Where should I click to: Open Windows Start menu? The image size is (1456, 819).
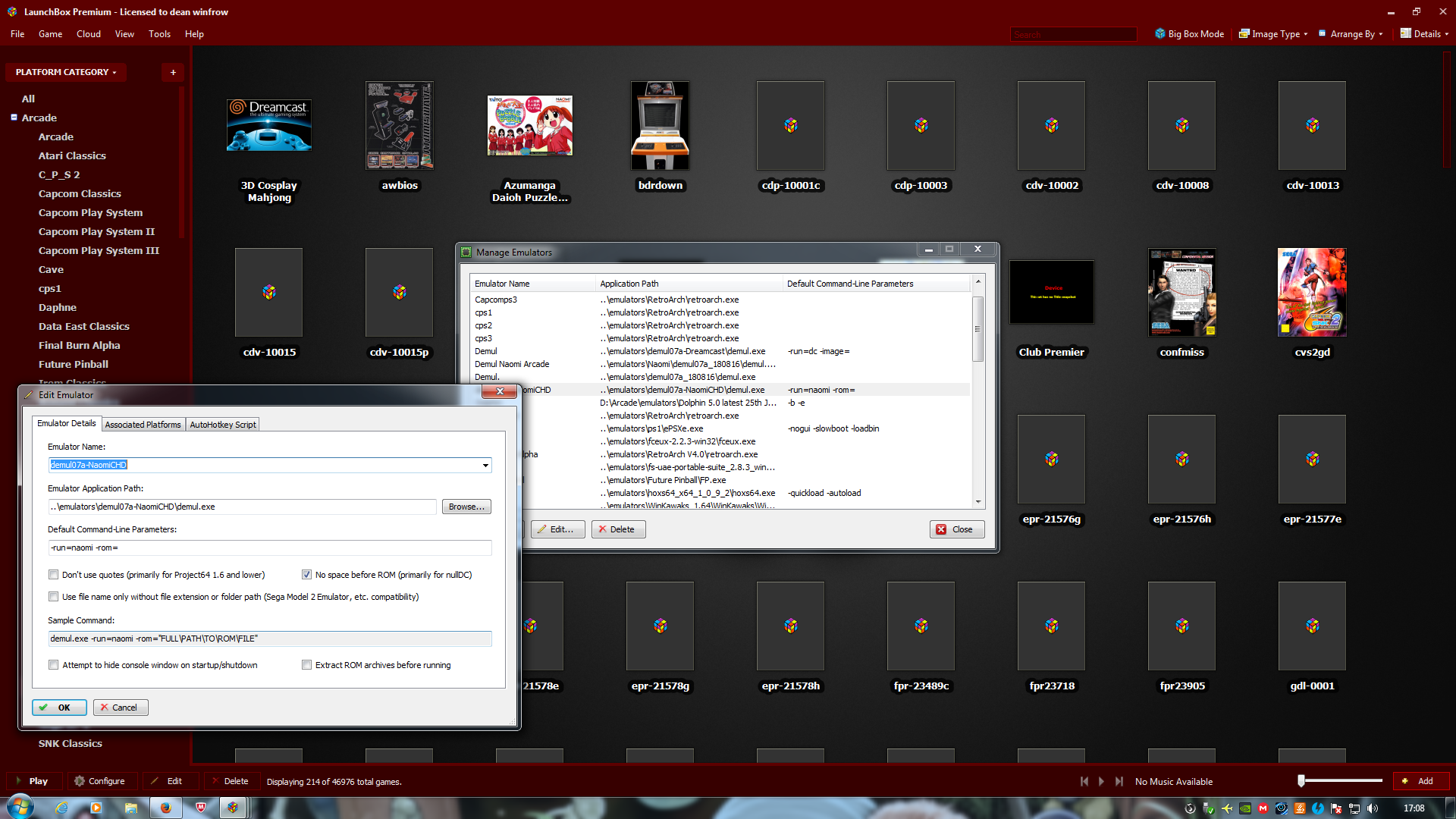[20, 807]
